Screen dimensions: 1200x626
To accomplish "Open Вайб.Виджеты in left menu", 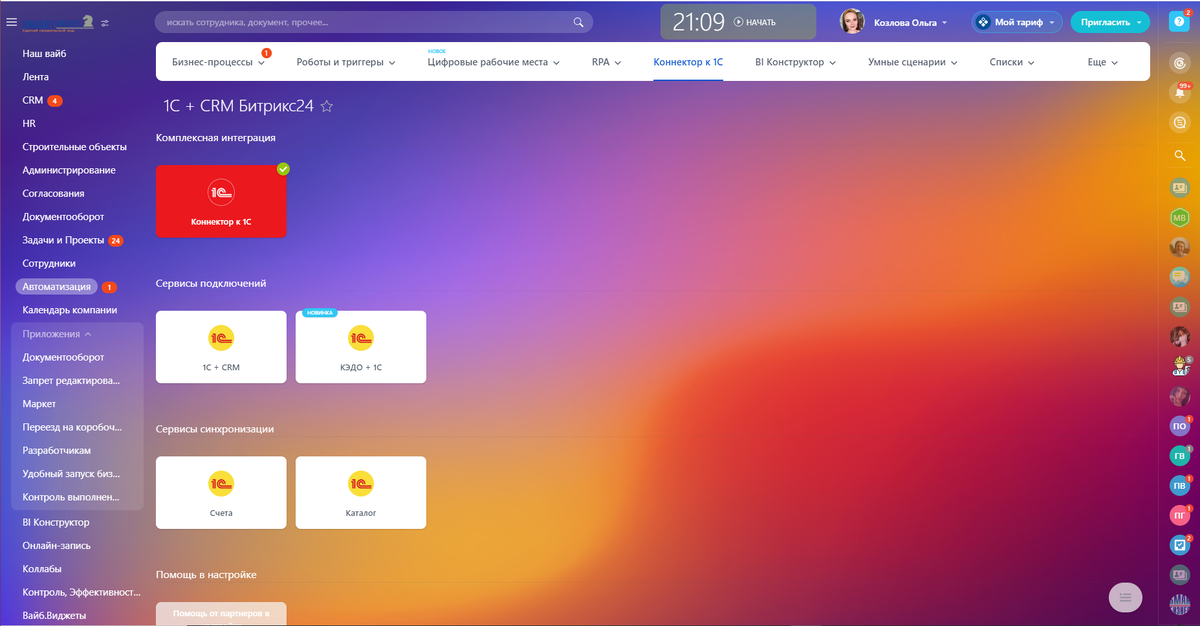I will [x=55, y=615].
